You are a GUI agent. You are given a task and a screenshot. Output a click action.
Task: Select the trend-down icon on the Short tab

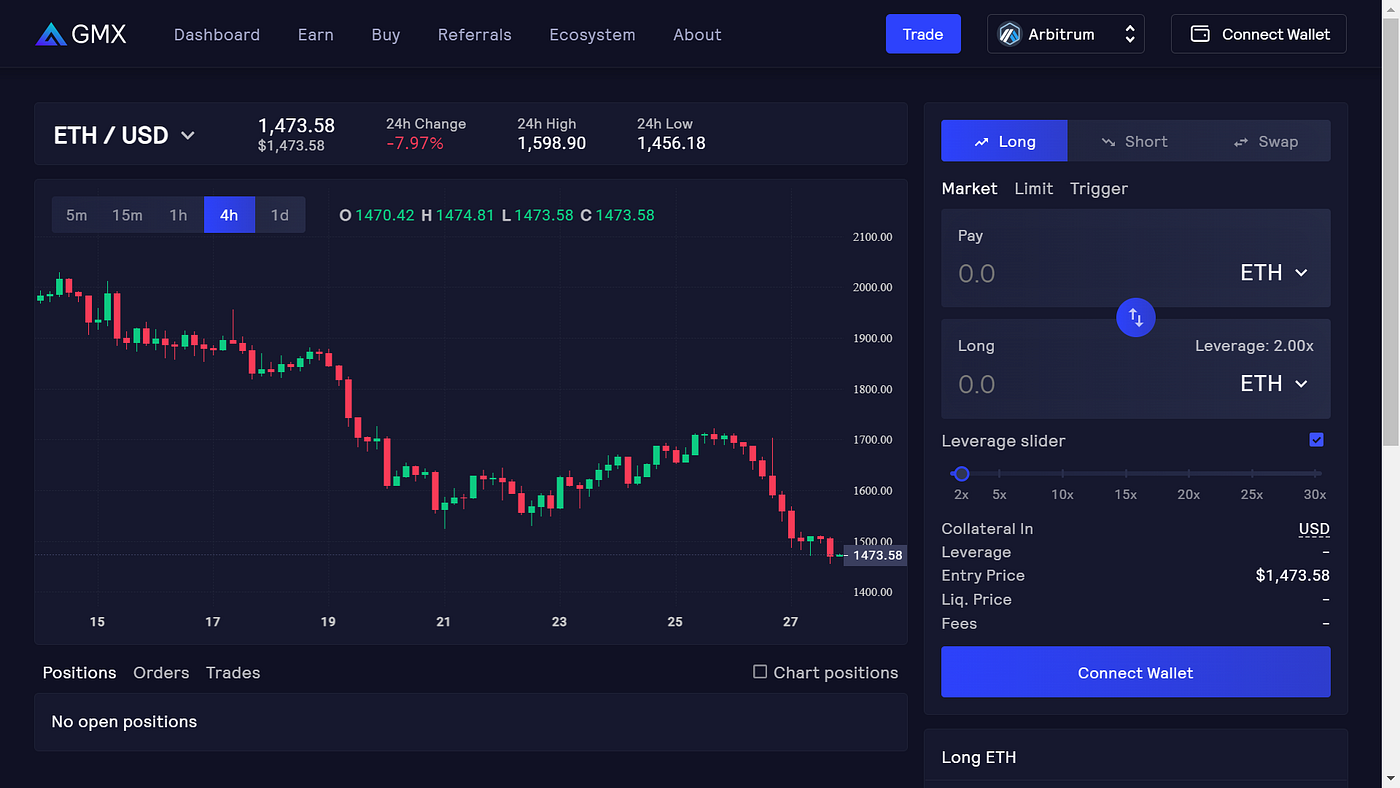[x=1111, y=141]
